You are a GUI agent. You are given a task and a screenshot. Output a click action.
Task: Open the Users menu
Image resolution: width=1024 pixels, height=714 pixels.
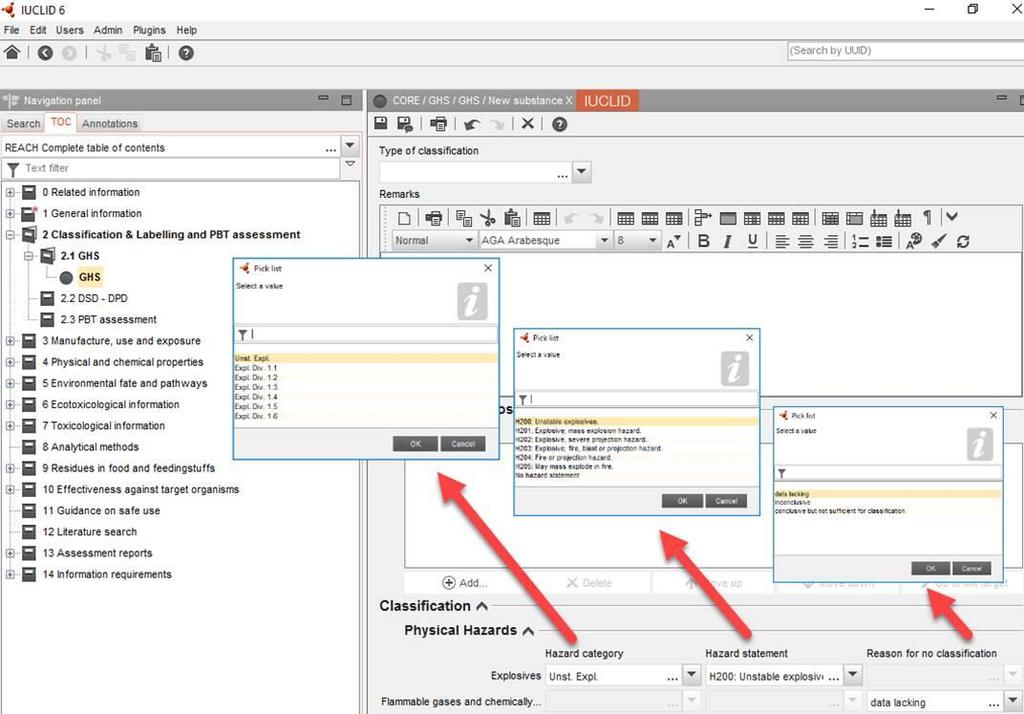coord(69,30)
